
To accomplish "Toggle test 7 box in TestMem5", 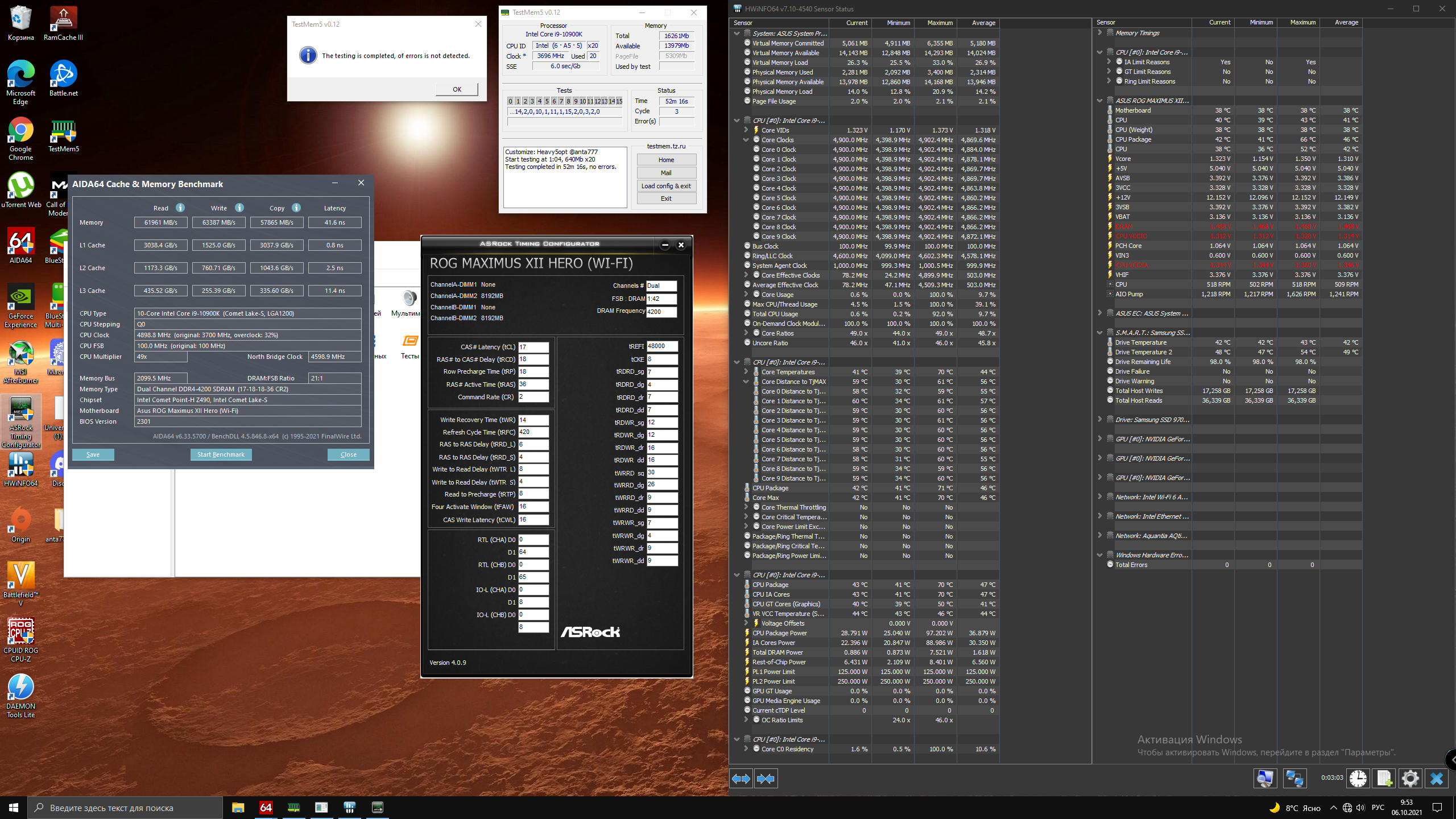I will [x=561, y=101].
